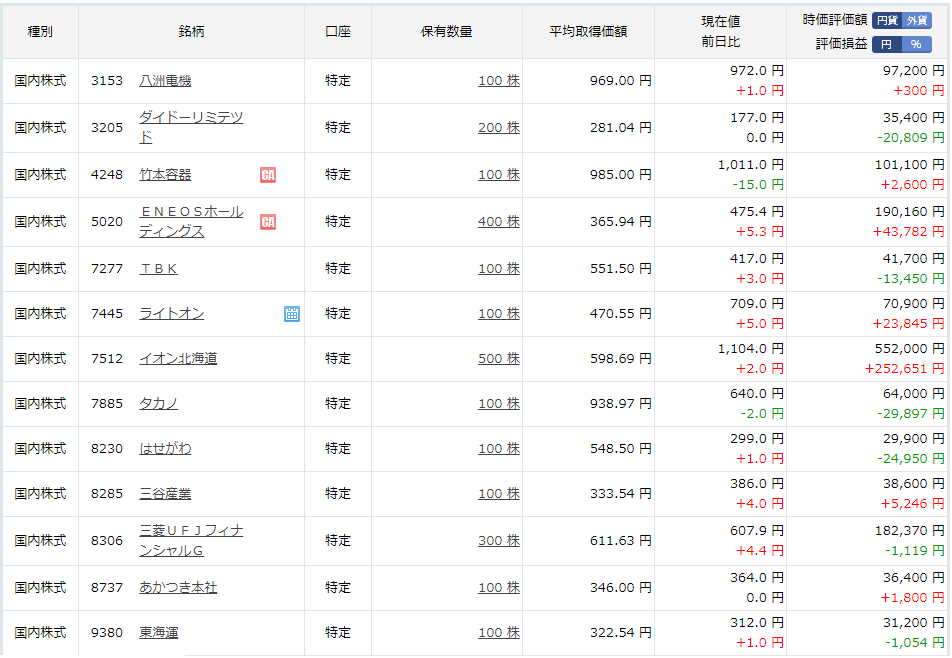Viewport: 952px width, 658px height.
Task: Click loss -20,809 円 for ダイドーリミテッド
Action: 911,137
